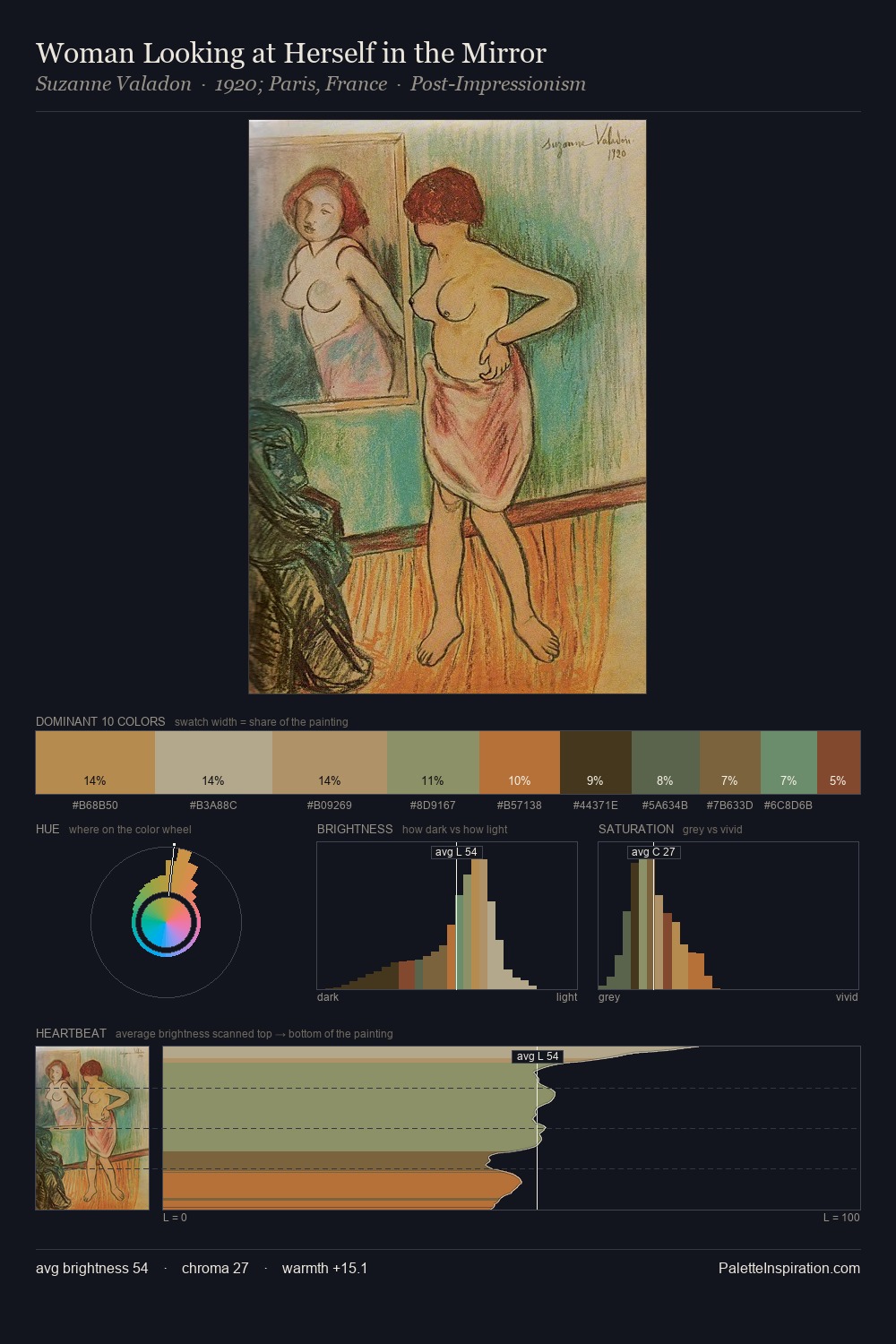The image size is (896, 1344).
Task: Select the #8D9167 olive green swatch
Action: [x=433, y=762]
